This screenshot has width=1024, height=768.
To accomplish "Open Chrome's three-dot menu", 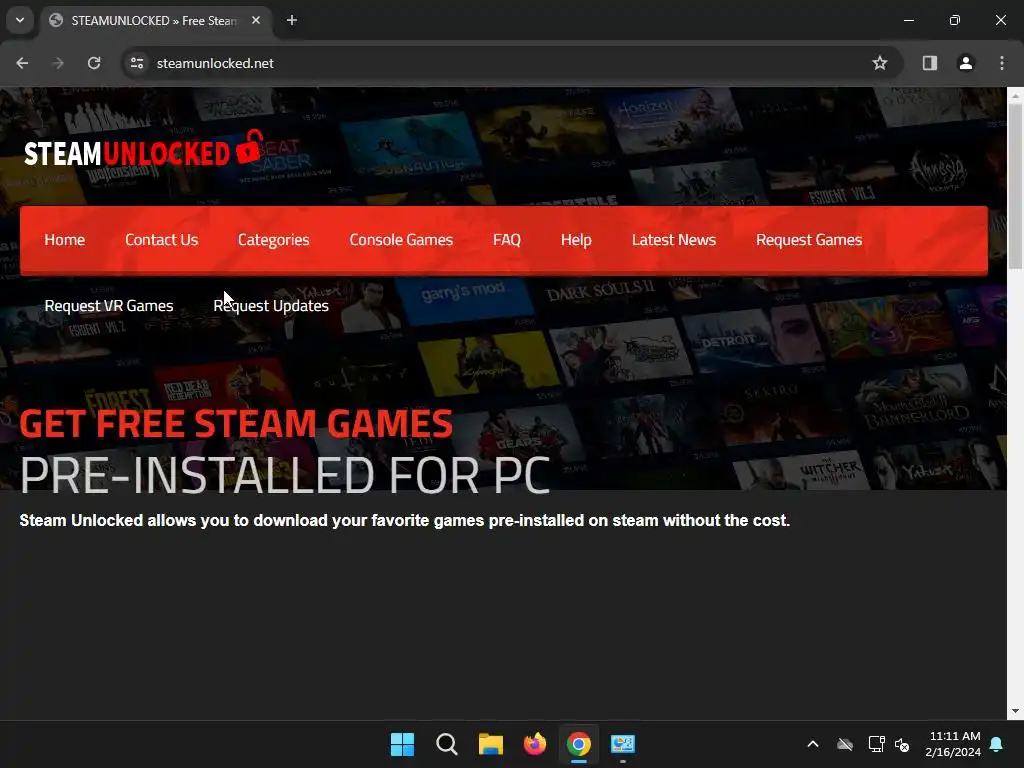I will tap(1001, 63).
